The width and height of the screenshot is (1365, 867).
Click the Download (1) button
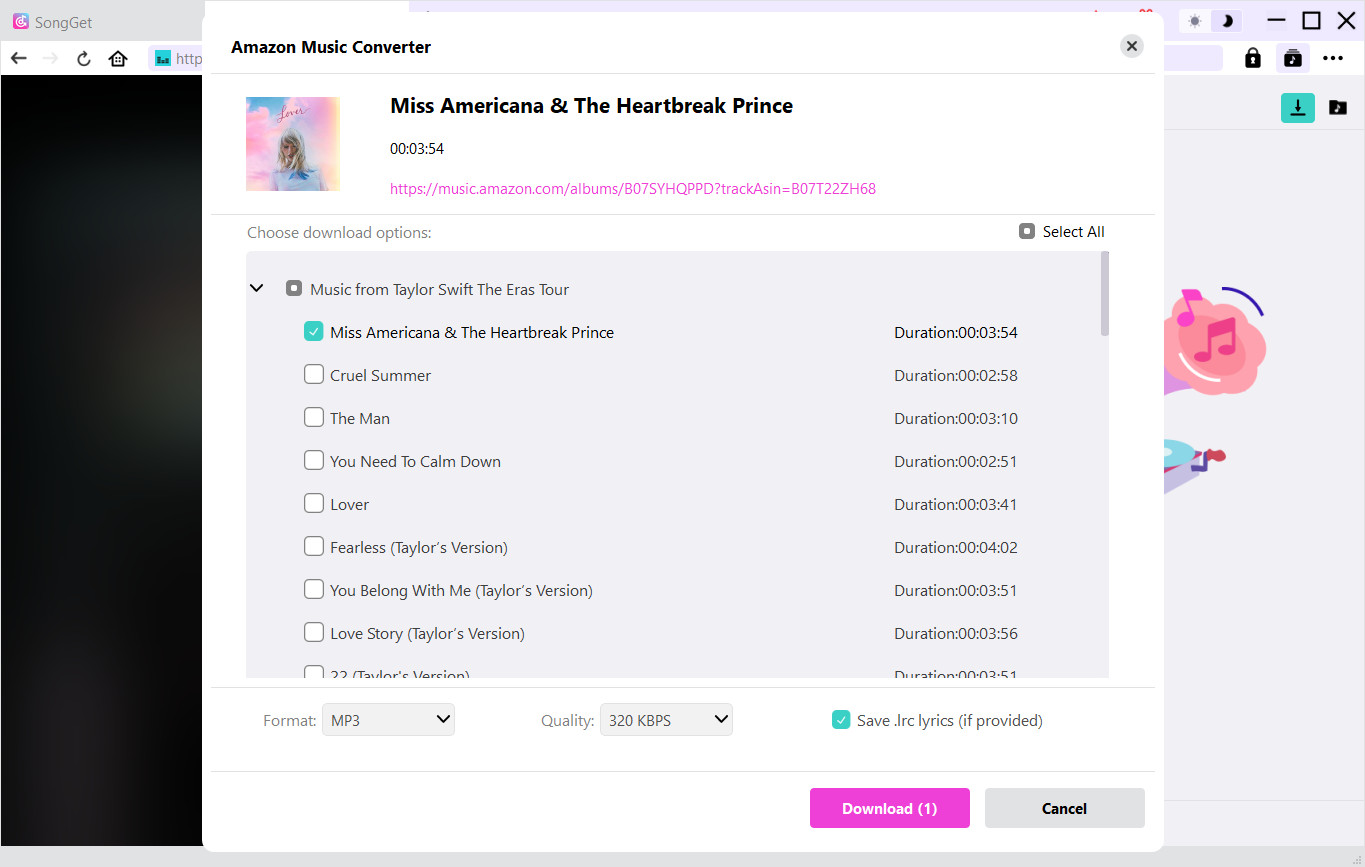click(889, 808)
